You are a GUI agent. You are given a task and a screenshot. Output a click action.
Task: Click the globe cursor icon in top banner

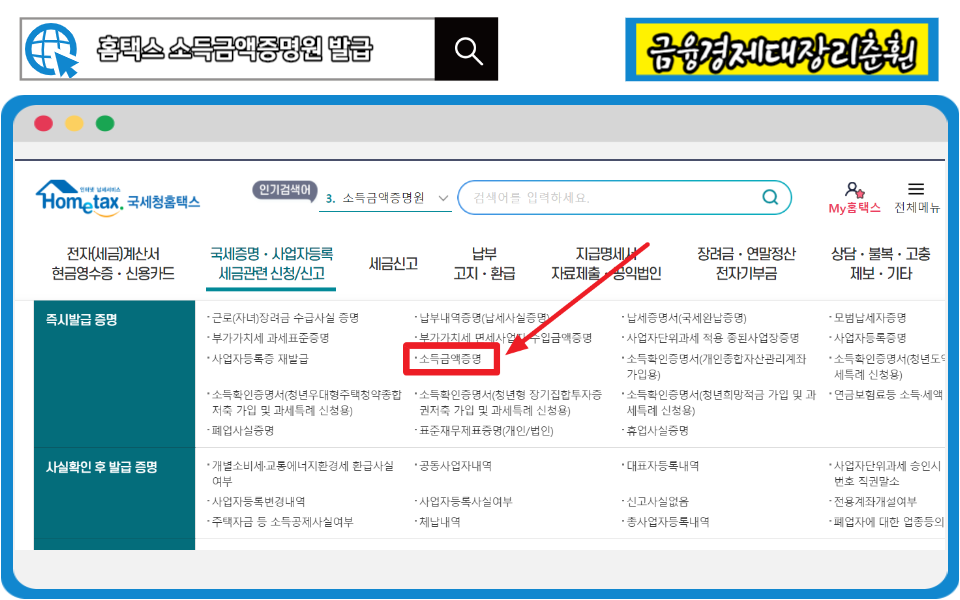[53, 49]
